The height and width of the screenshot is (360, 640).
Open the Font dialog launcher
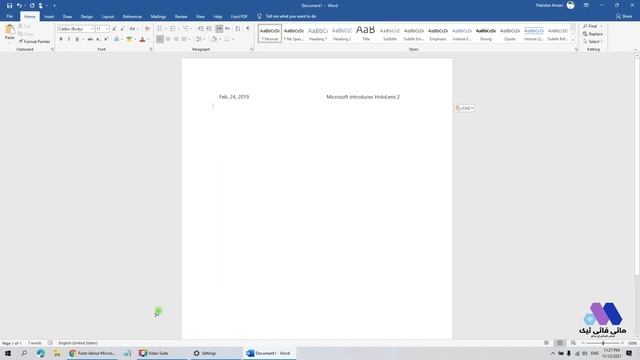coord(151,49)
